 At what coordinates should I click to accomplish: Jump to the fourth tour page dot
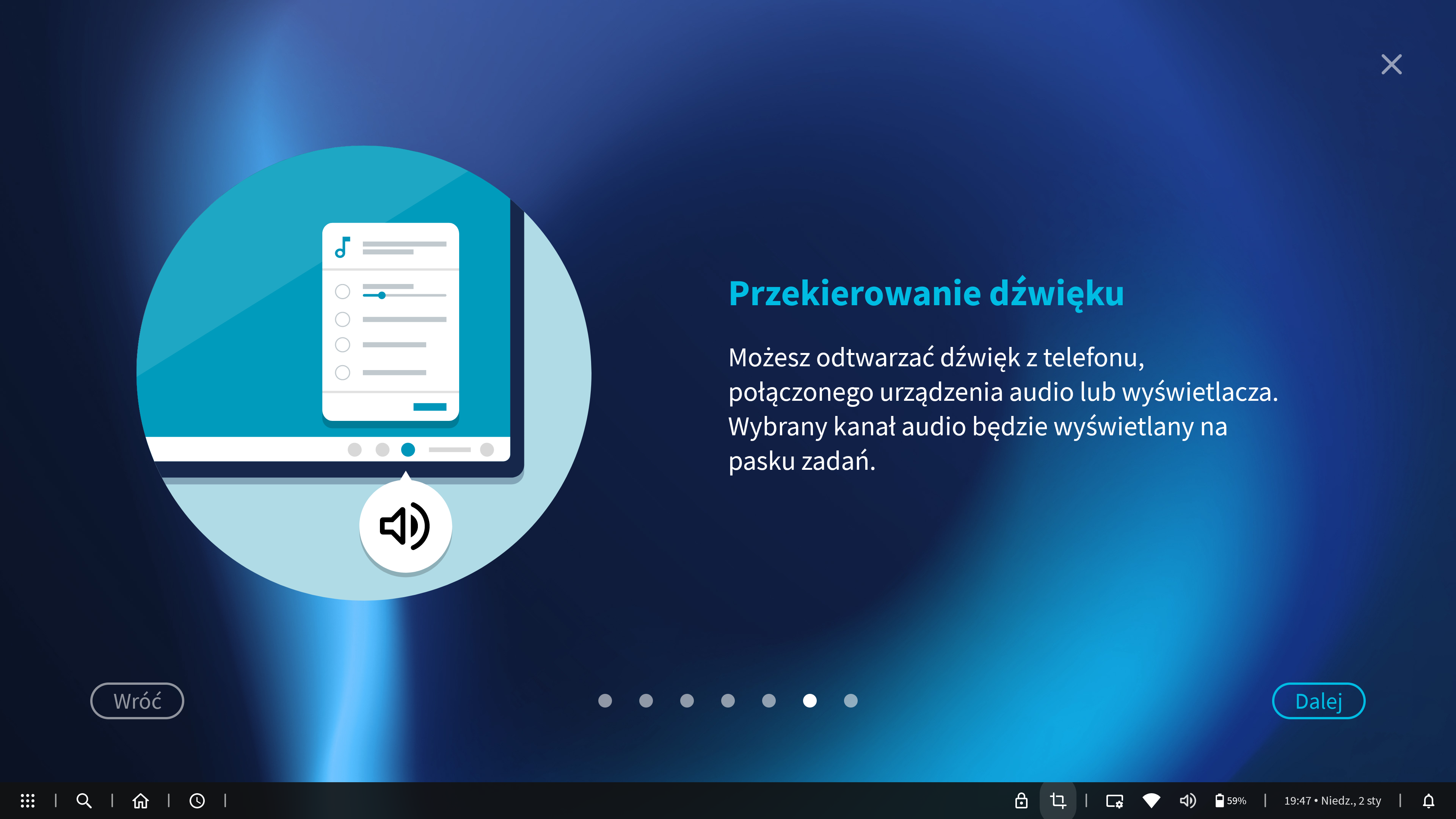pyautogui.click(x=728, y=701)
